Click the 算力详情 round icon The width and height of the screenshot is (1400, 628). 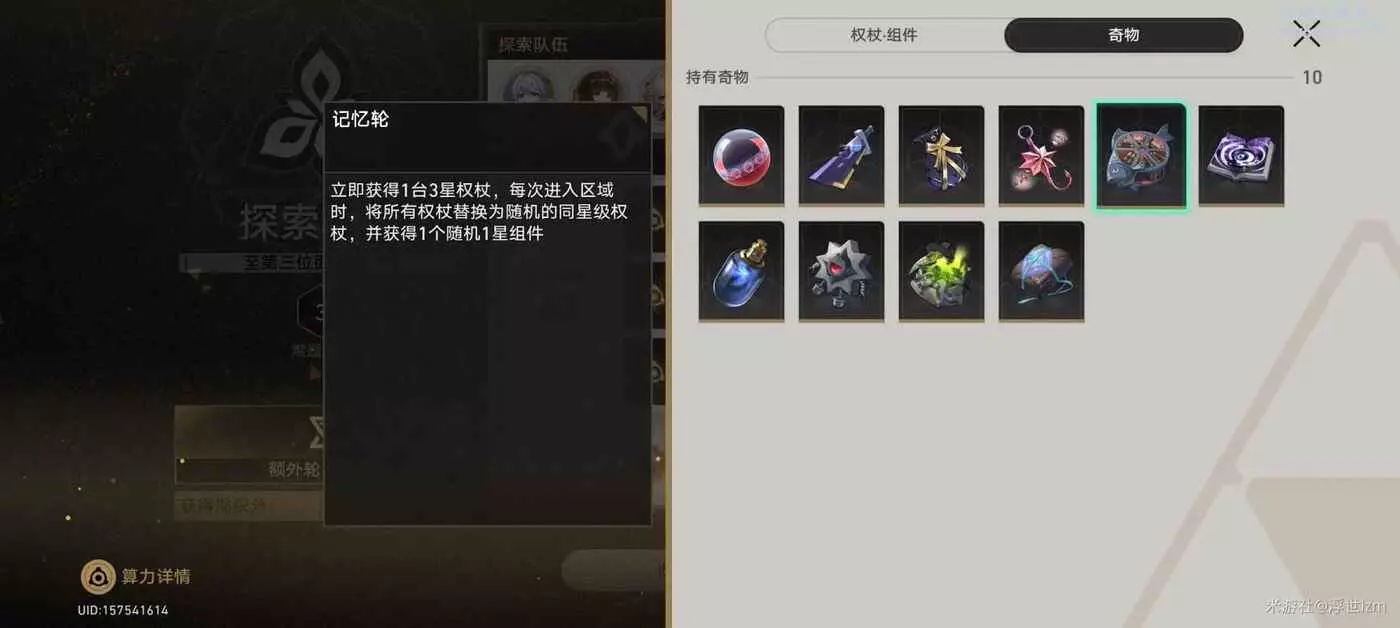point(97,576)
